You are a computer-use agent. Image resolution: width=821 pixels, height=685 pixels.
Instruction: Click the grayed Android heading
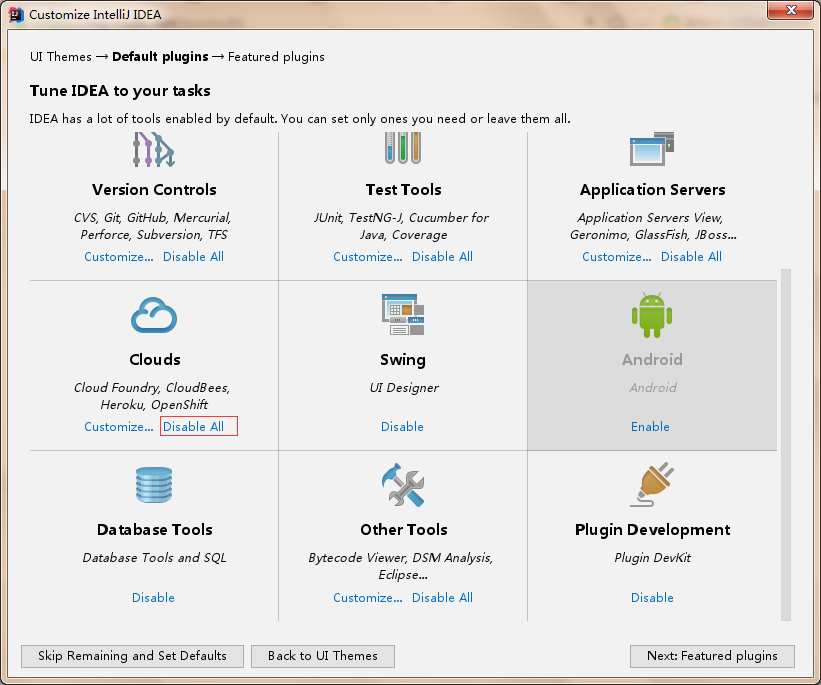652,360
